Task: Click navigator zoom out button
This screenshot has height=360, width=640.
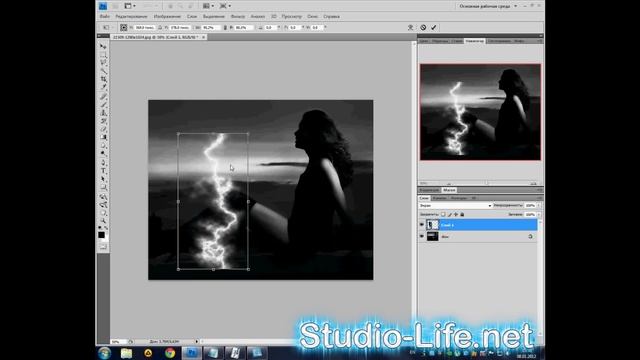Action: pos(449,183)
